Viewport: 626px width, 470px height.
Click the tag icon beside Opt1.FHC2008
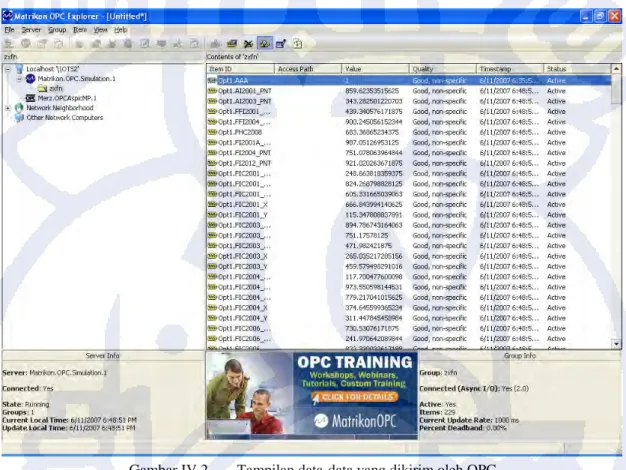coord(212,132)
